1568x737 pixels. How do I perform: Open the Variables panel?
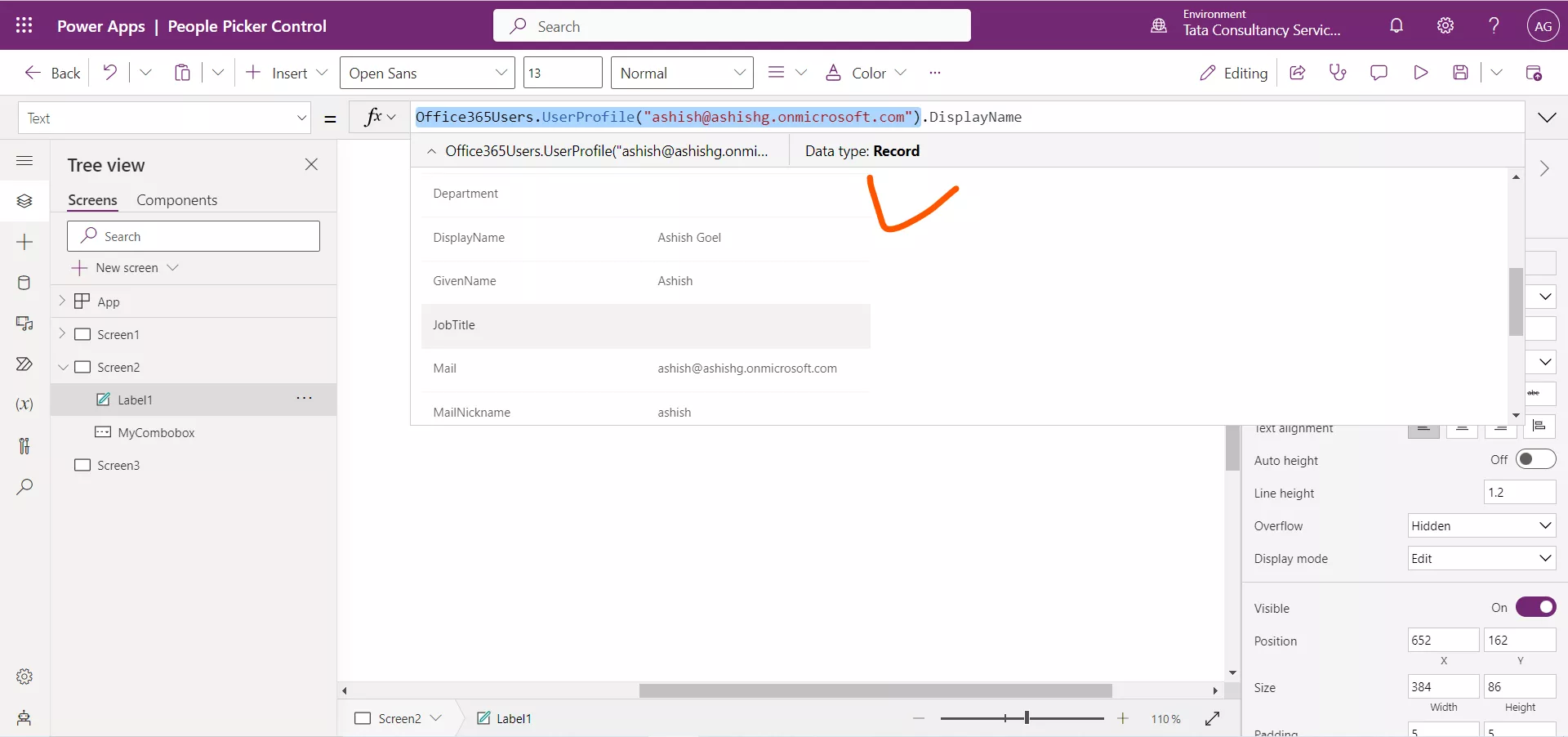click(24, 405)
